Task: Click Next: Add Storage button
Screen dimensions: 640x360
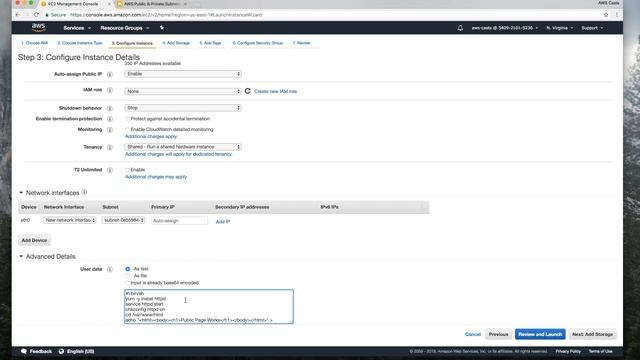Action: [592, 334]
